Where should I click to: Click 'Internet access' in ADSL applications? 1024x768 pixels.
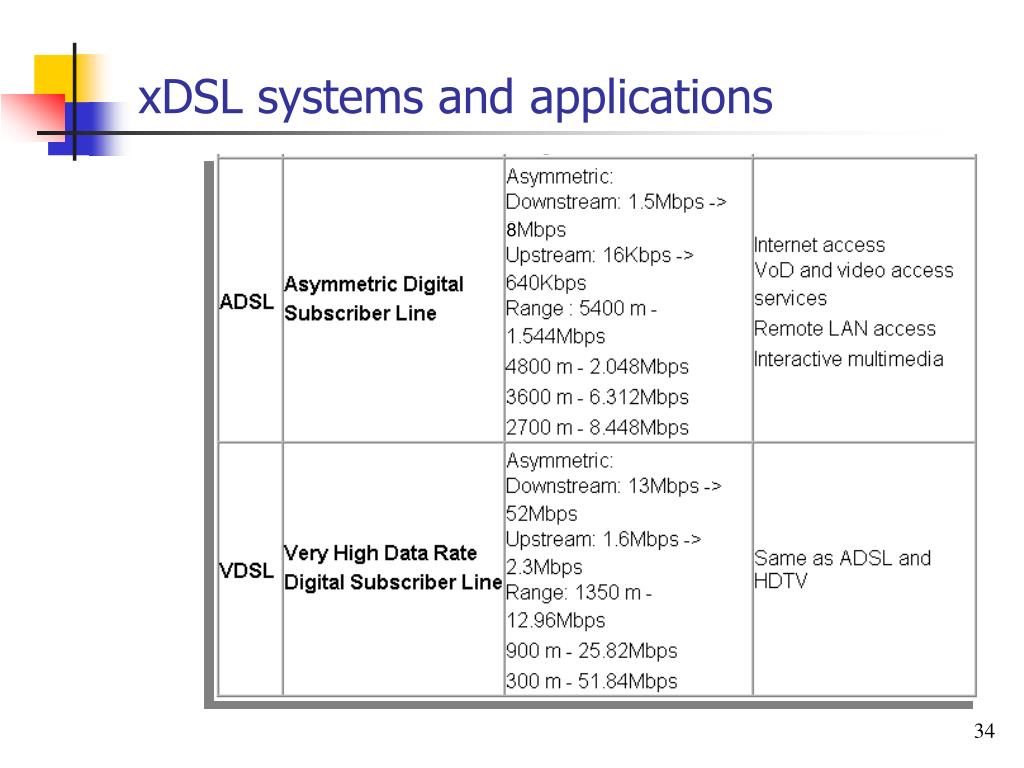(820, 245)
